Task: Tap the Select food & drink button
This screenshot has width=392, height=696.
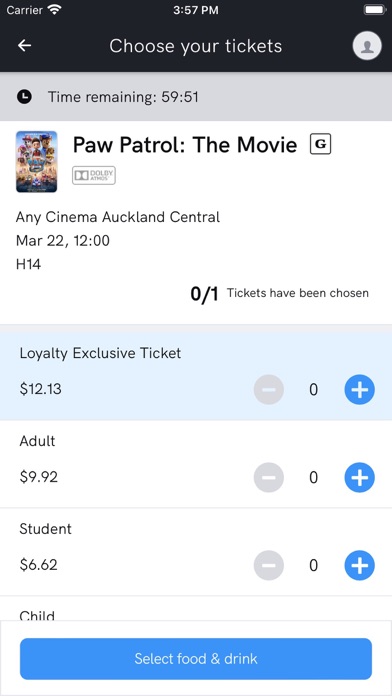Action: click(x=196, y=659)
